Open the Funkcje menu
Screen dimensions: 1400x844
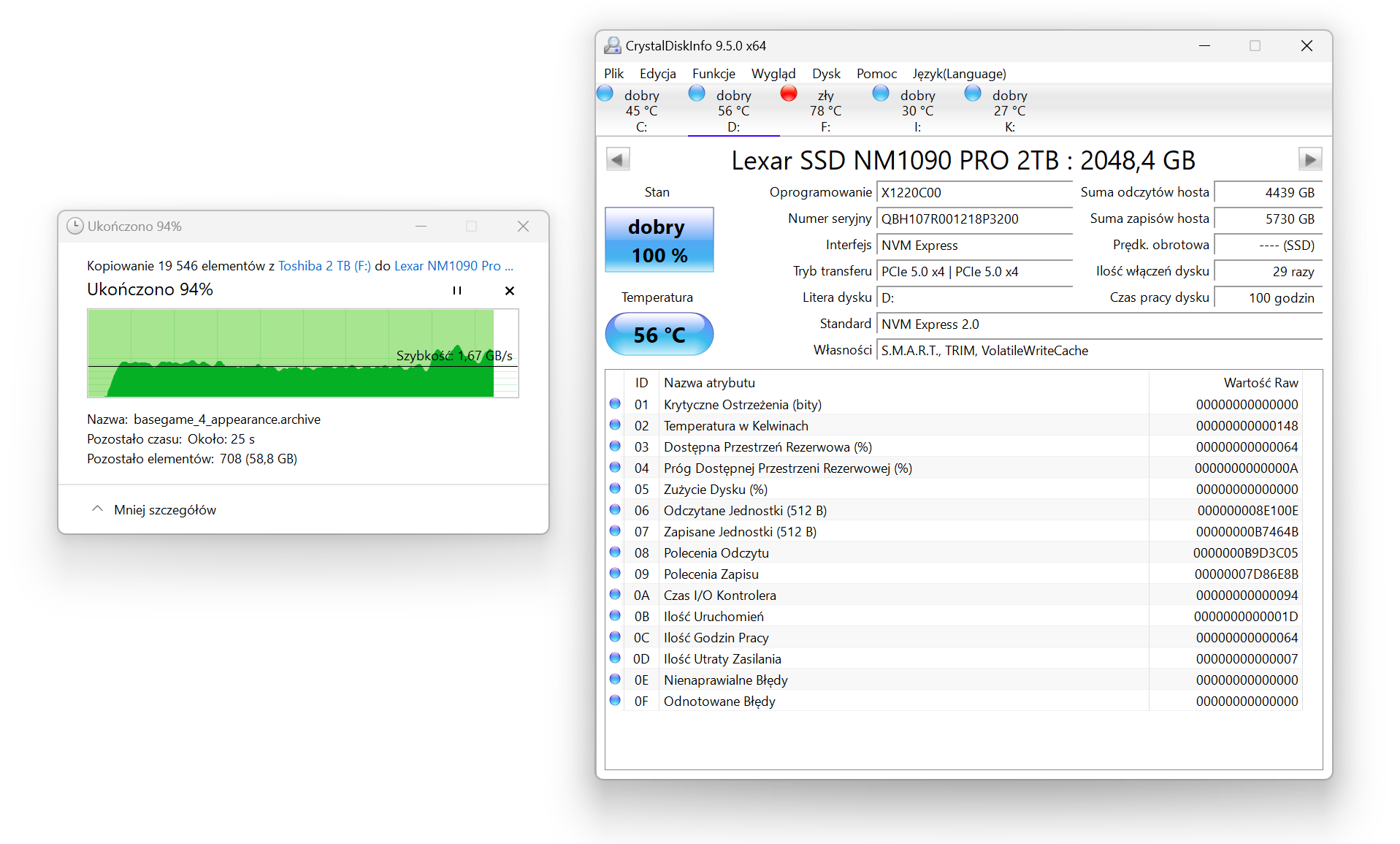point(714,74)
